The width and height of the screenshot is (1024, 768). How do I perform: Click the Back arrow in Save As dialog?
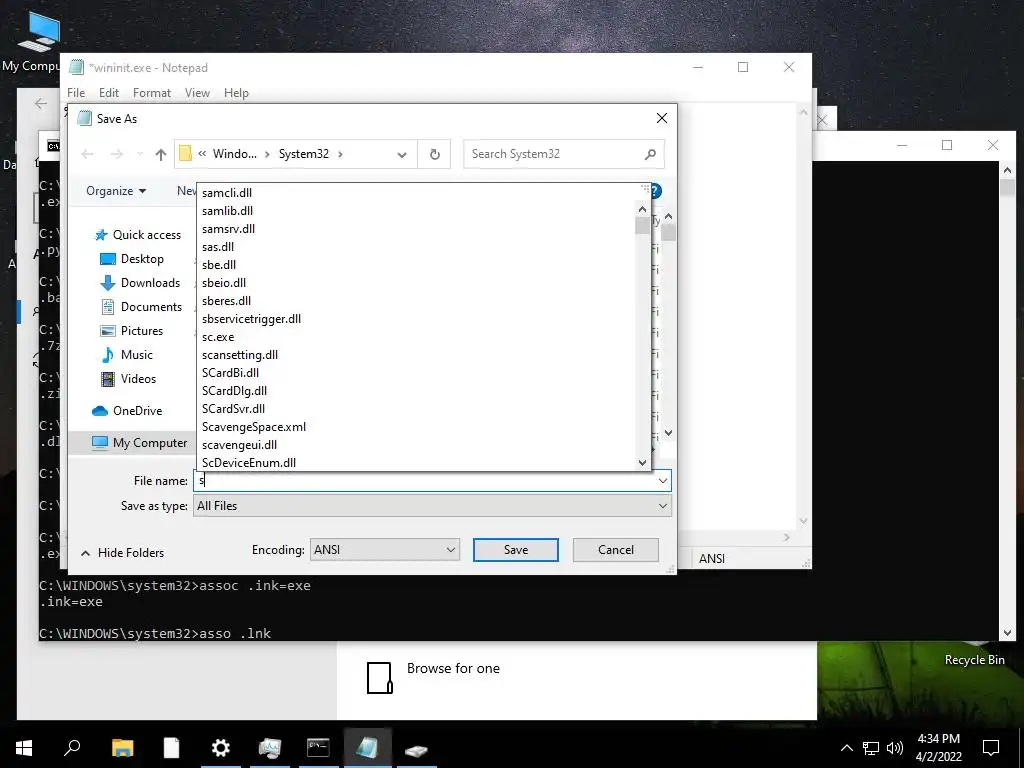[x=88, y=154]
